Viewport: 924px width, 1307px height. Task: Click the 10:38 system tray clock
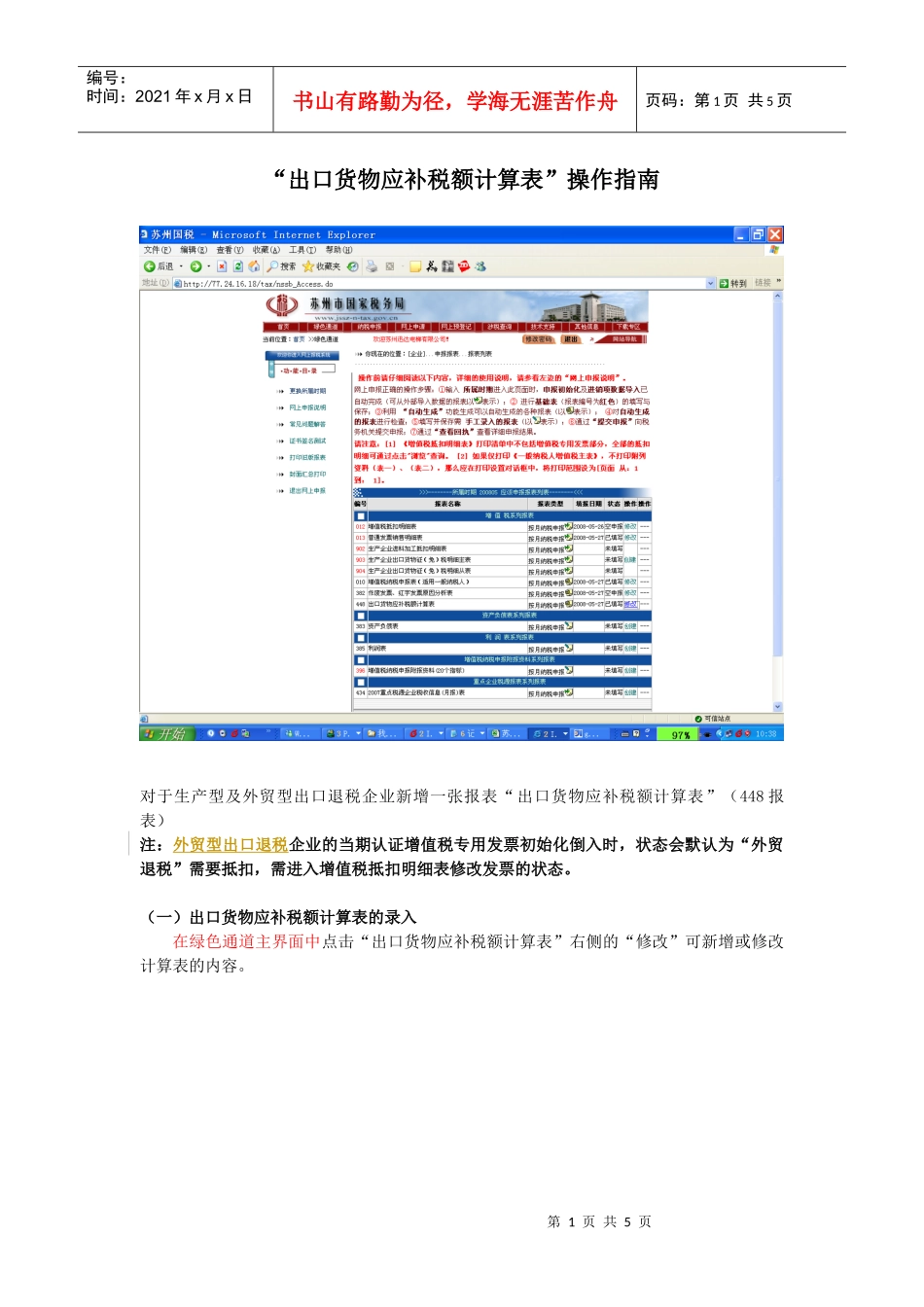coord(766,734)
